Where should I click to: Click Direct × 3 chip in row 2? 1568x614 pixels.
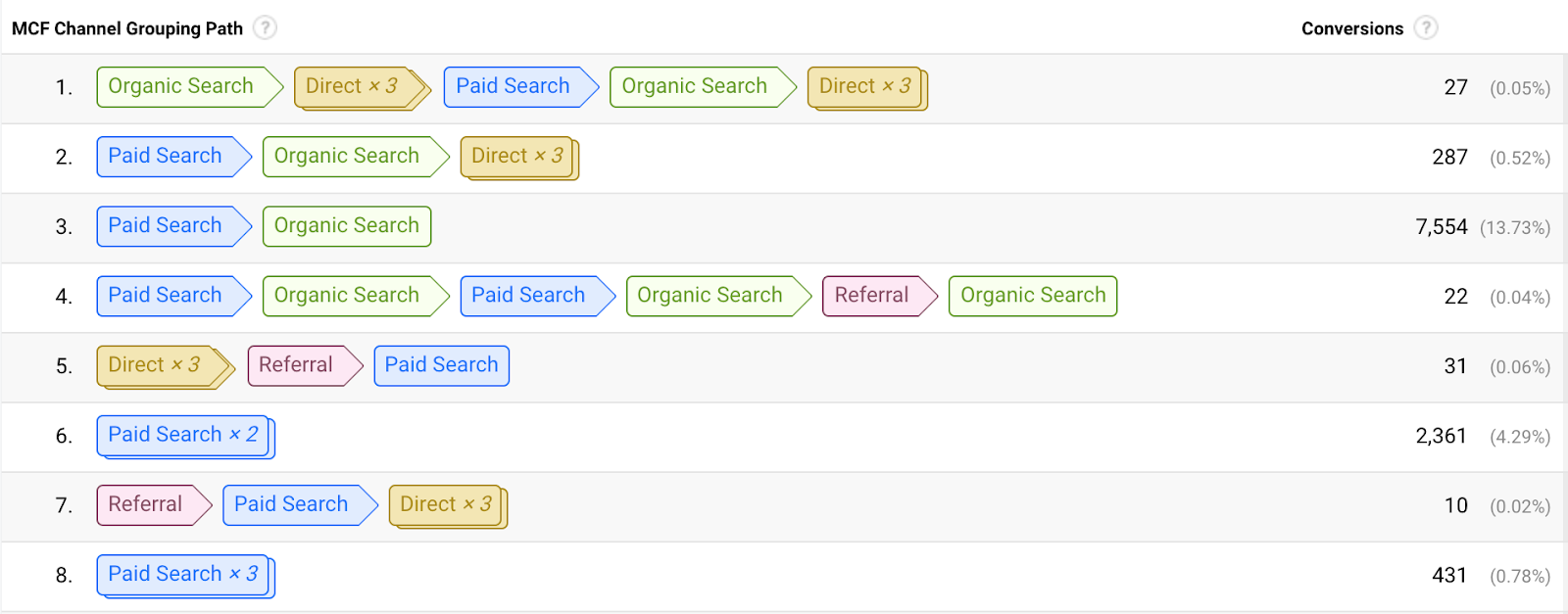coord(517,157)
